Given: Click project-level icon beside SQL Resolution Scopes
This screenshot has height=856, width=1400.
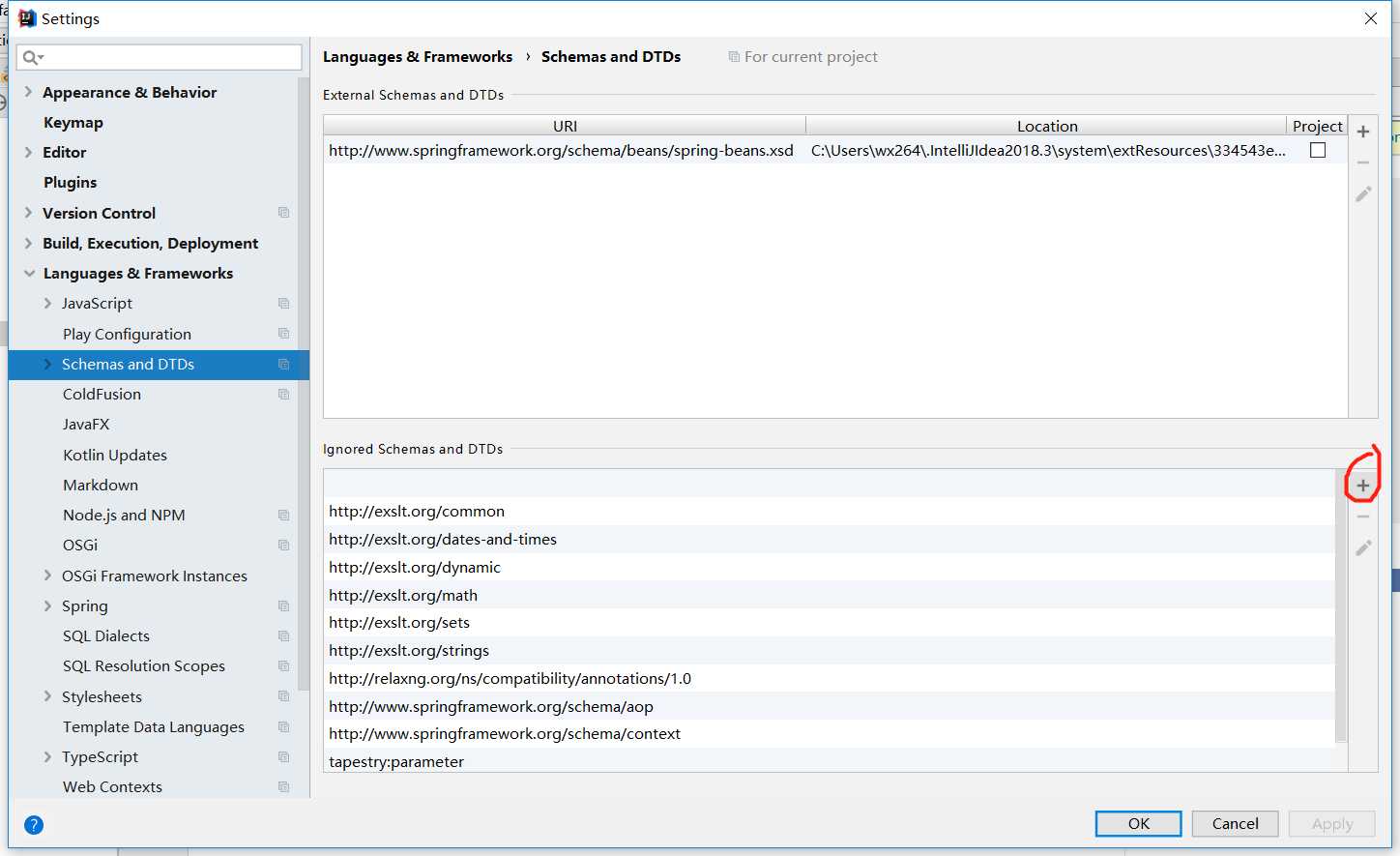Looking at the screenshot, I should coord(283,665).
